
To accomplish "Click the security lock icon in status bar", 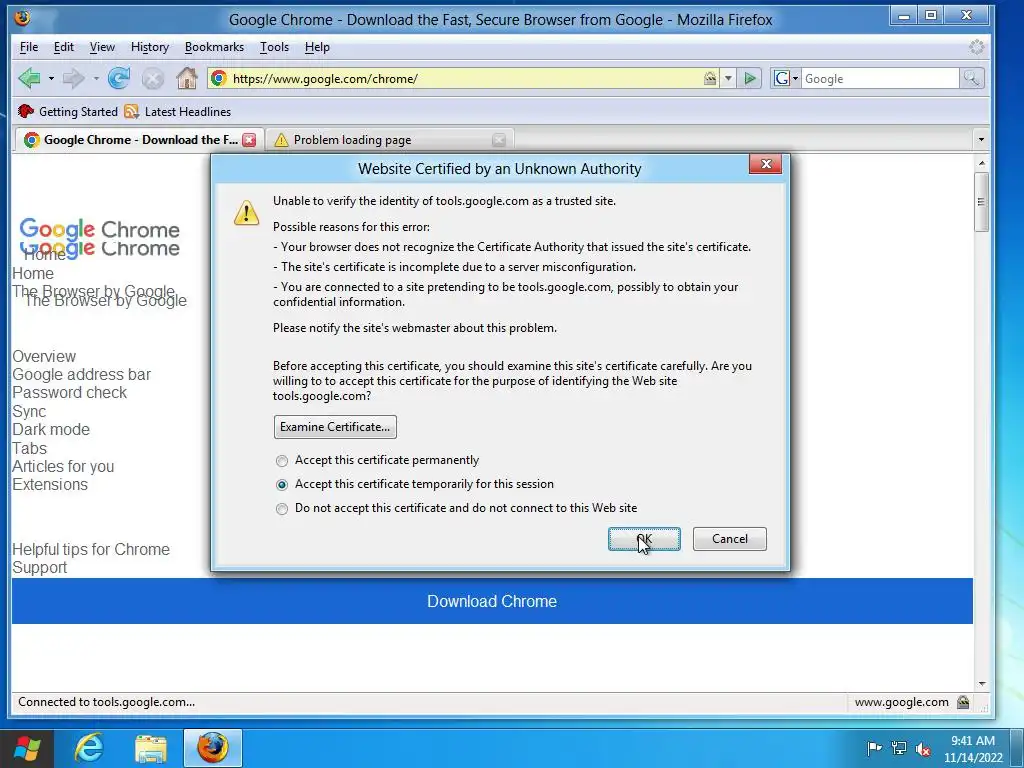I will pos(963,702).
